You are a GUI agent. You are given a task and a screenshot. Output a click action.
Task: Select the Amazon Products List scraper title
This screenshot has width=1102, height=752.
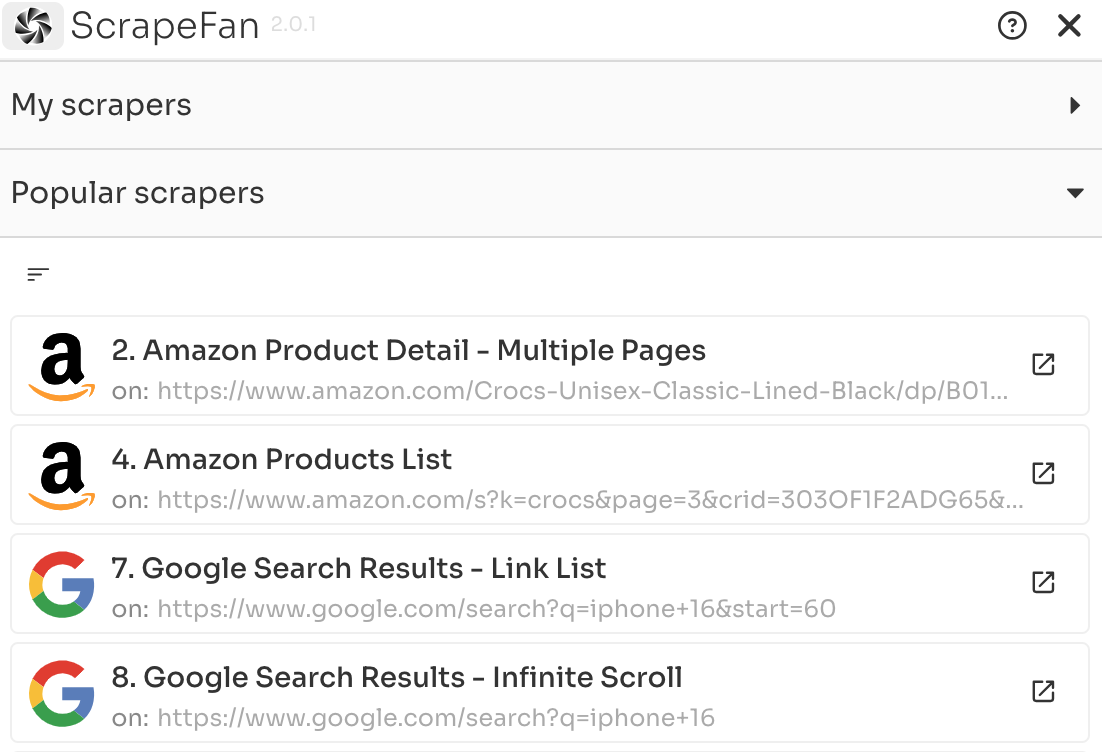point(282,459)
